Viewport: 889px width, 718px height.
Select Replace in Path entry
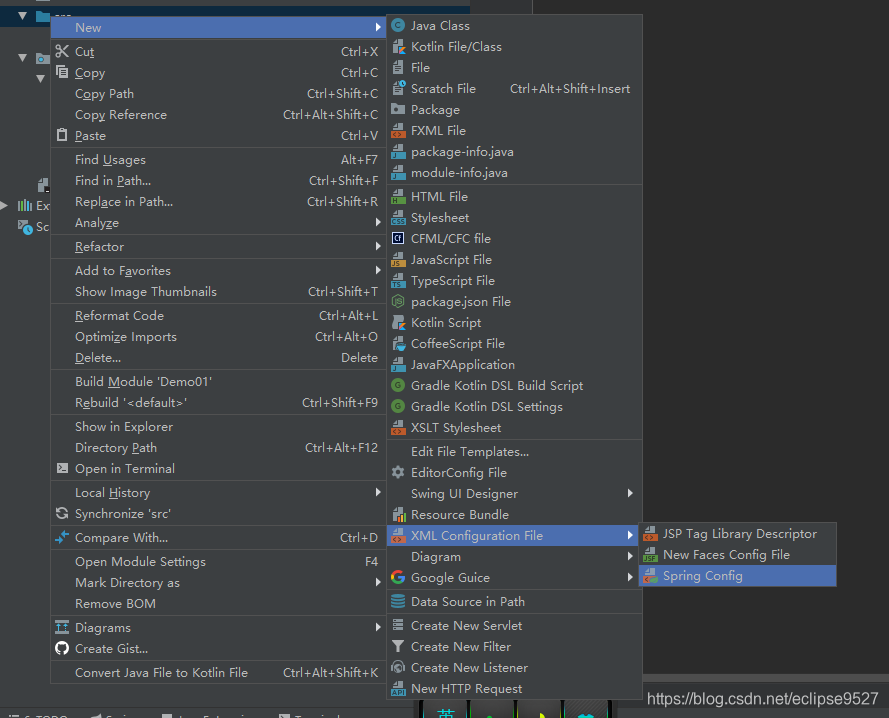[218, 201]
